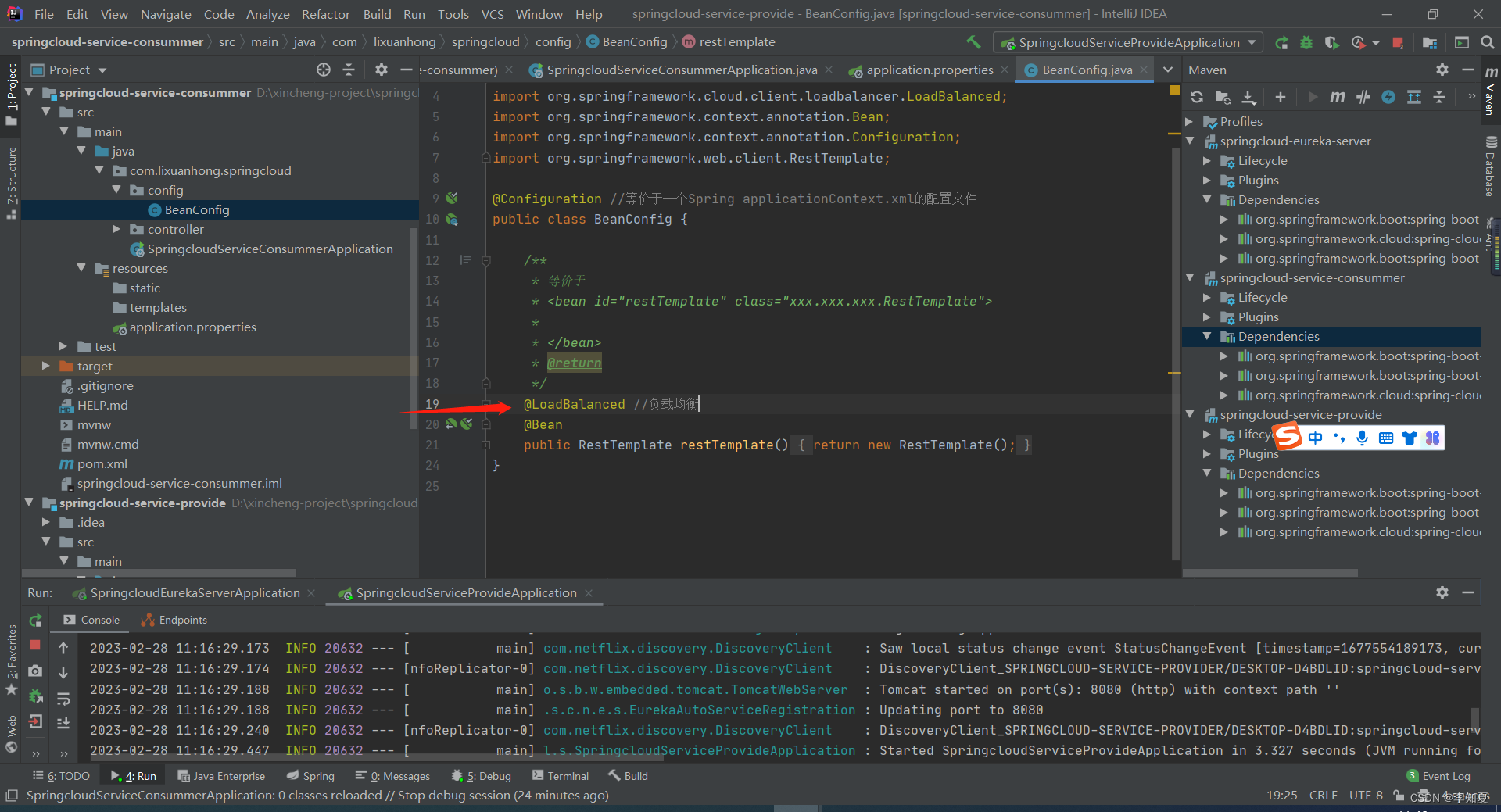Screen dimensions: 1501x812
Task: Click the green Debug bug icon
Action: point(1306,42)
